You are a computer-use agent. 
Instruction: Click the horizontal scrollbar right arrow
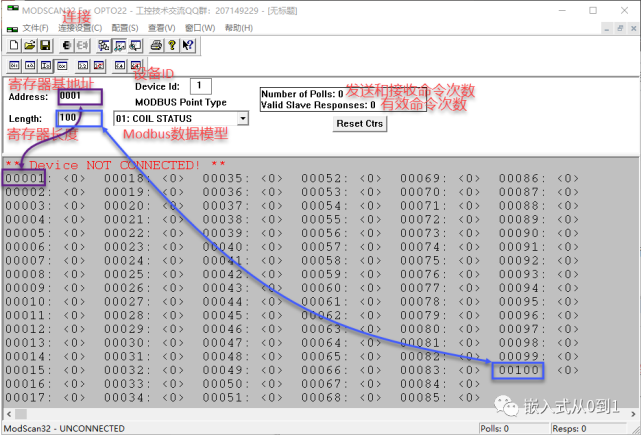(633, 414)
